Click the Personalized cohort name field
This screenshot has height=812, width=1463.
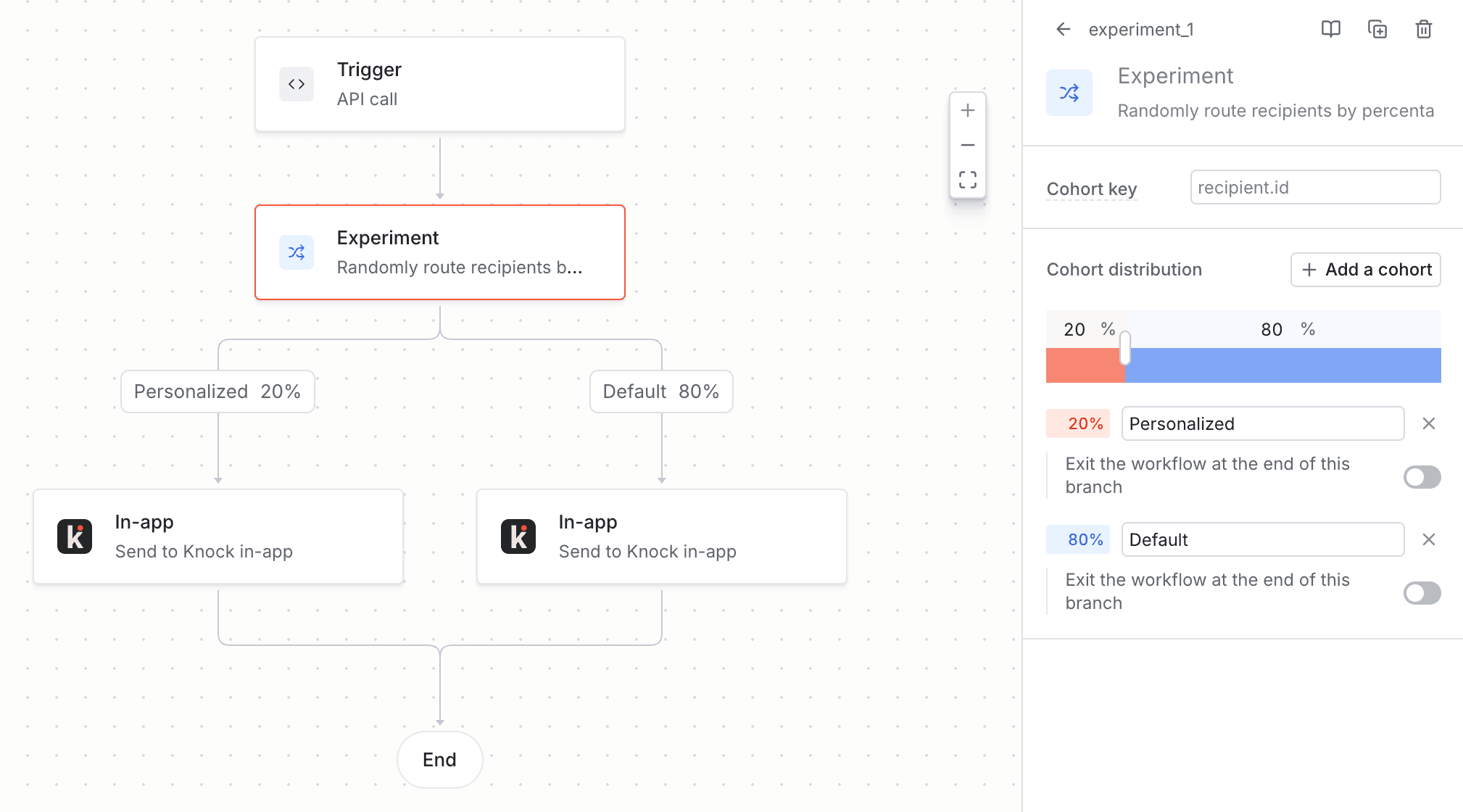click(1262, 423)
